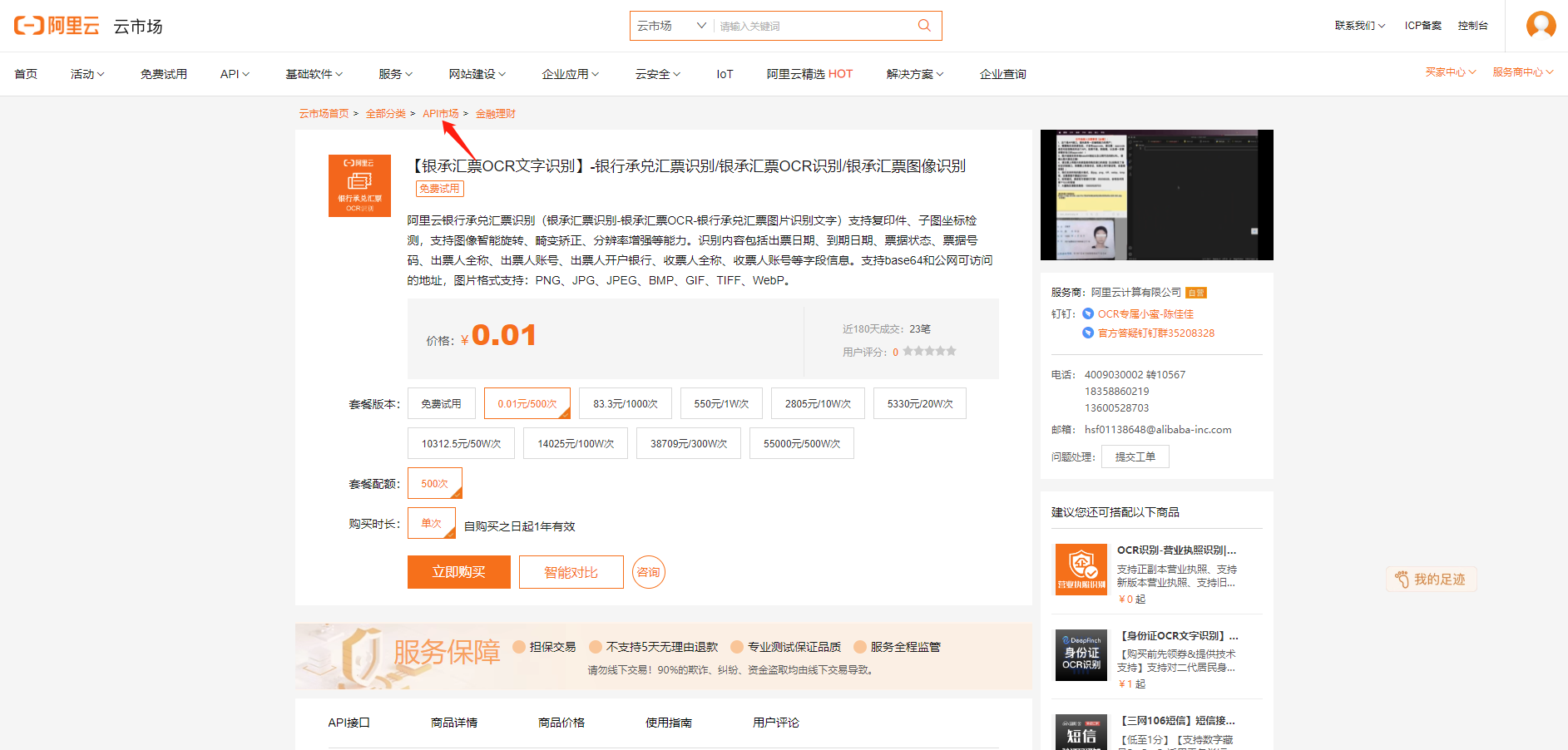1568x750 pixels.
Task: Select the 免费试用 package version
Action: pos(441,403)
